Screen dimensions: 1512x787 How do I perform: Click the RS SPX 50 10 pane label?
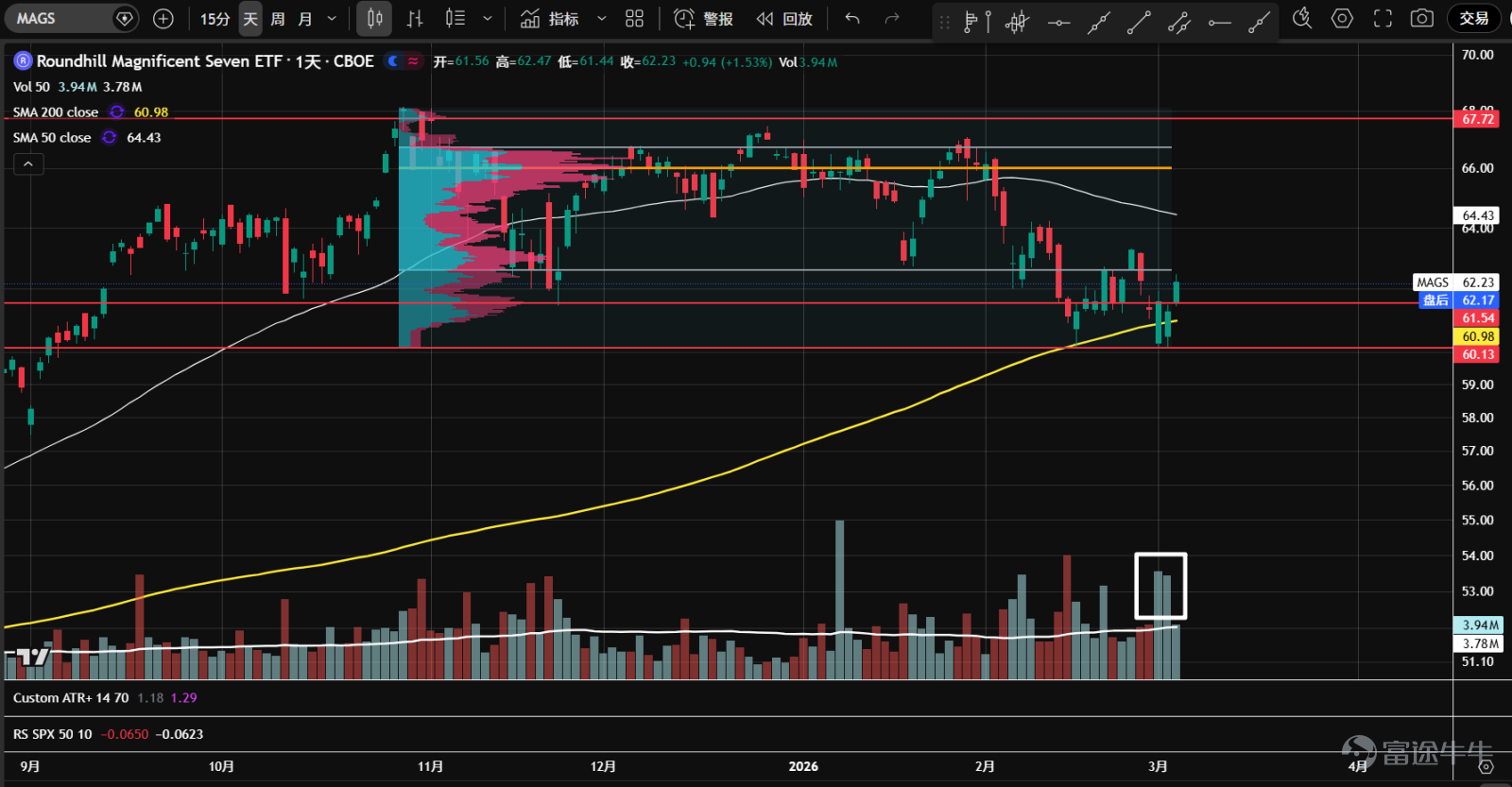(53, 734)
